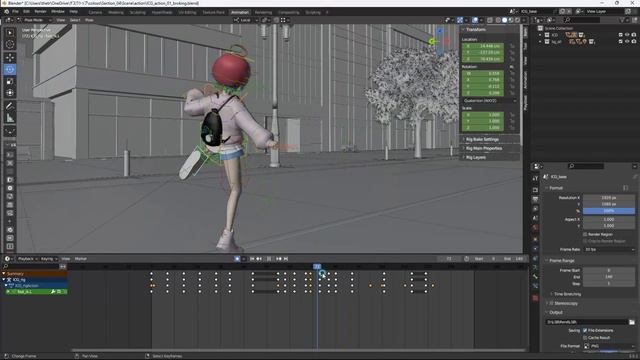Open the File Format PNG dropdown
Viewport: 640px width, 360px height.
pos(609,346)
